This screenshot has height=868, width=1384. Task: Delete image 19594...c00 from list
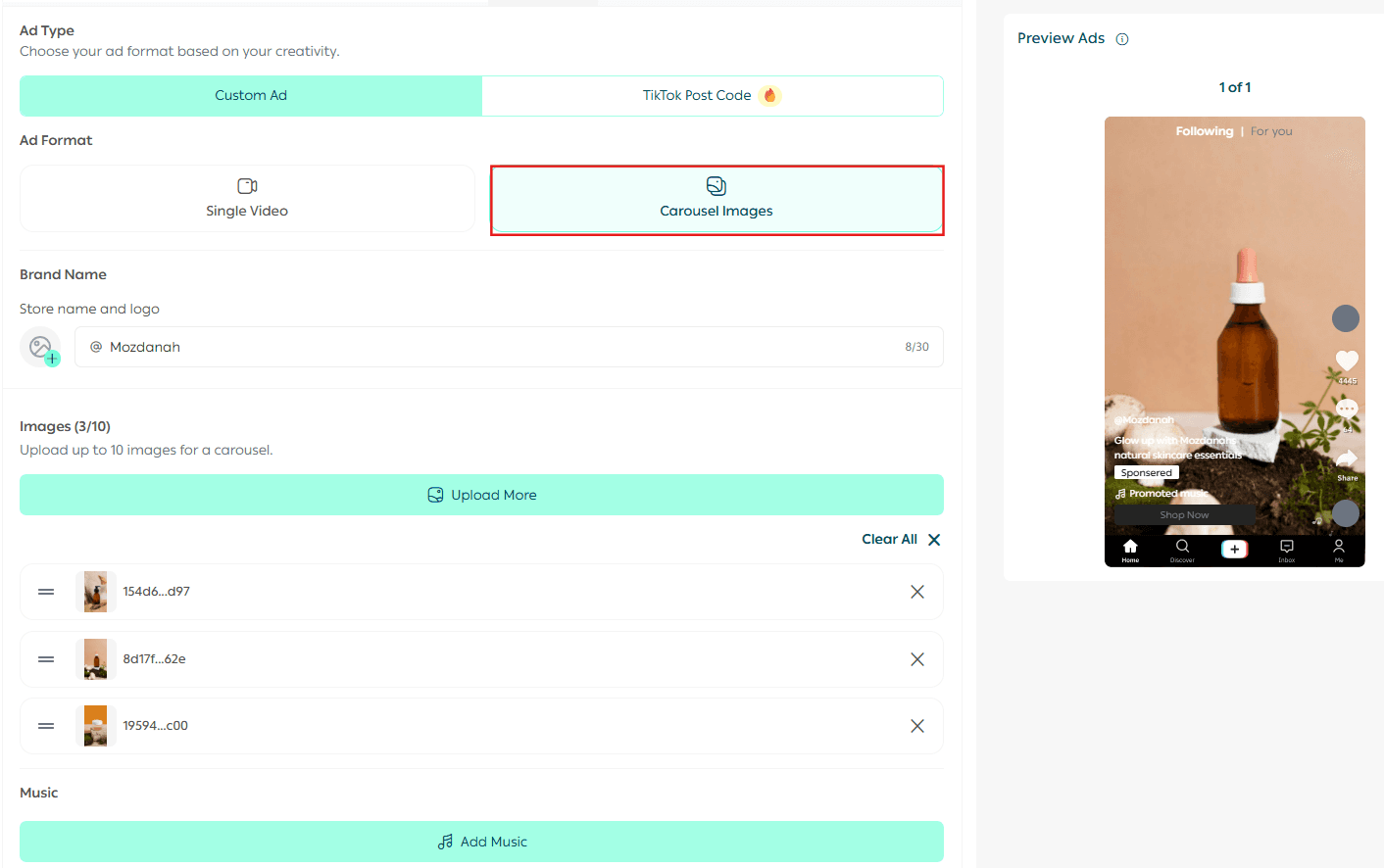pos(917,726)
